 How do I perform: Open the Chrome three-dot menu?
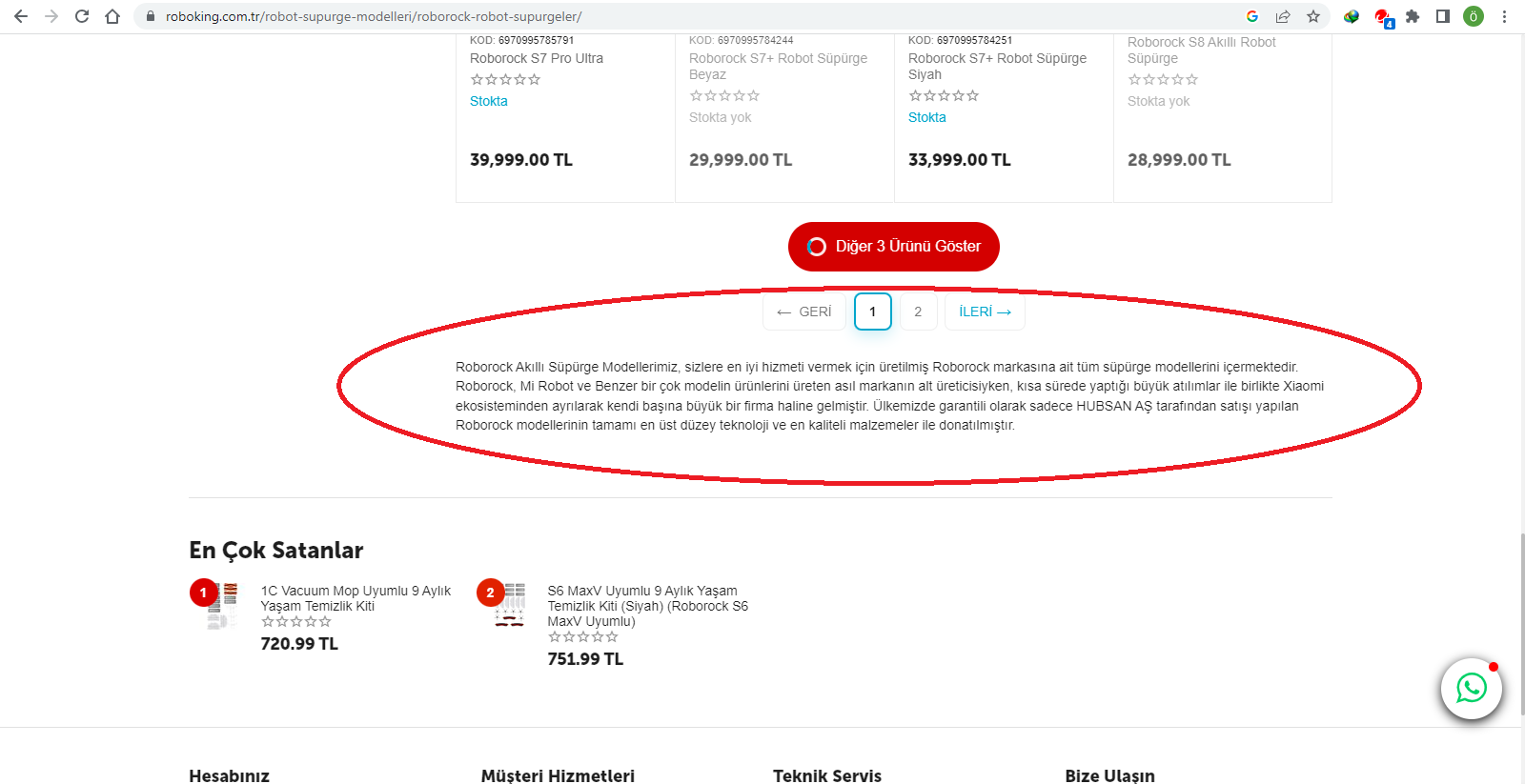coord(1504,16)
